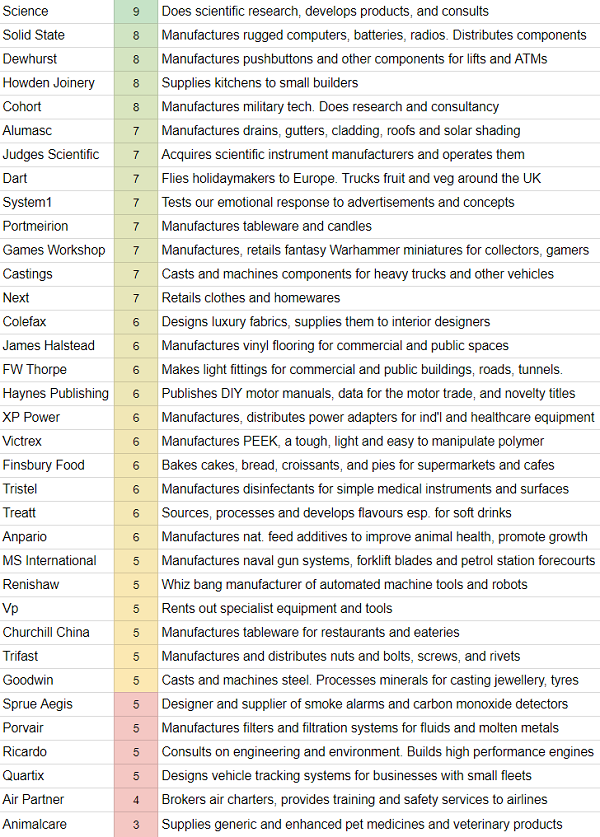Click System1's score cell showing 7
The width and height of the screenshot is (600, 837).
[x=136, y=202]
